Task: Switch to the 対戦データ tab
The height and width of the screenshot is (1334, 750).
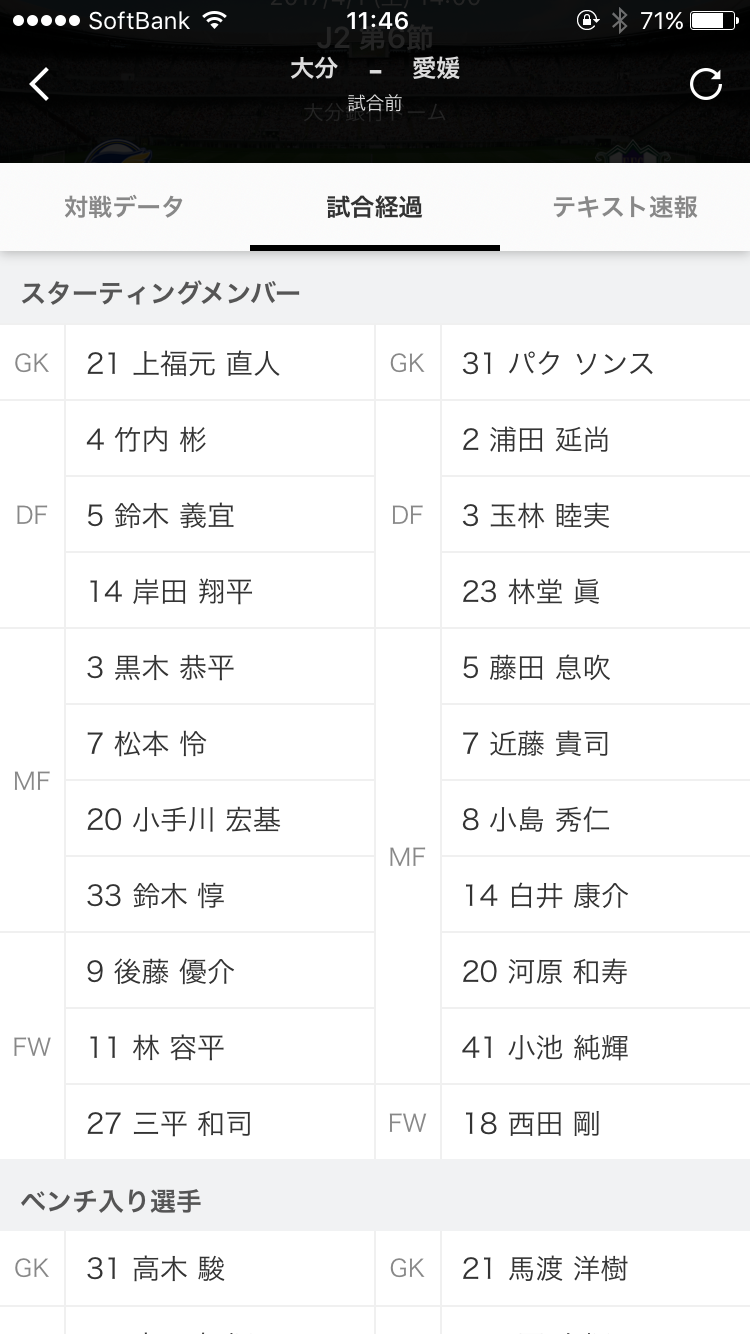Action: pyautogui.click(x=124, y=207)
